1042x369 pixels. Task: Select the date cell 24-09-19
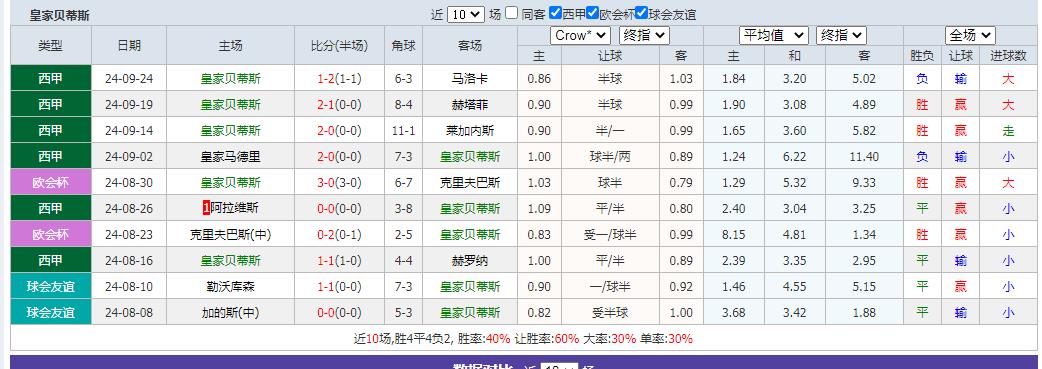coord(129,104)
